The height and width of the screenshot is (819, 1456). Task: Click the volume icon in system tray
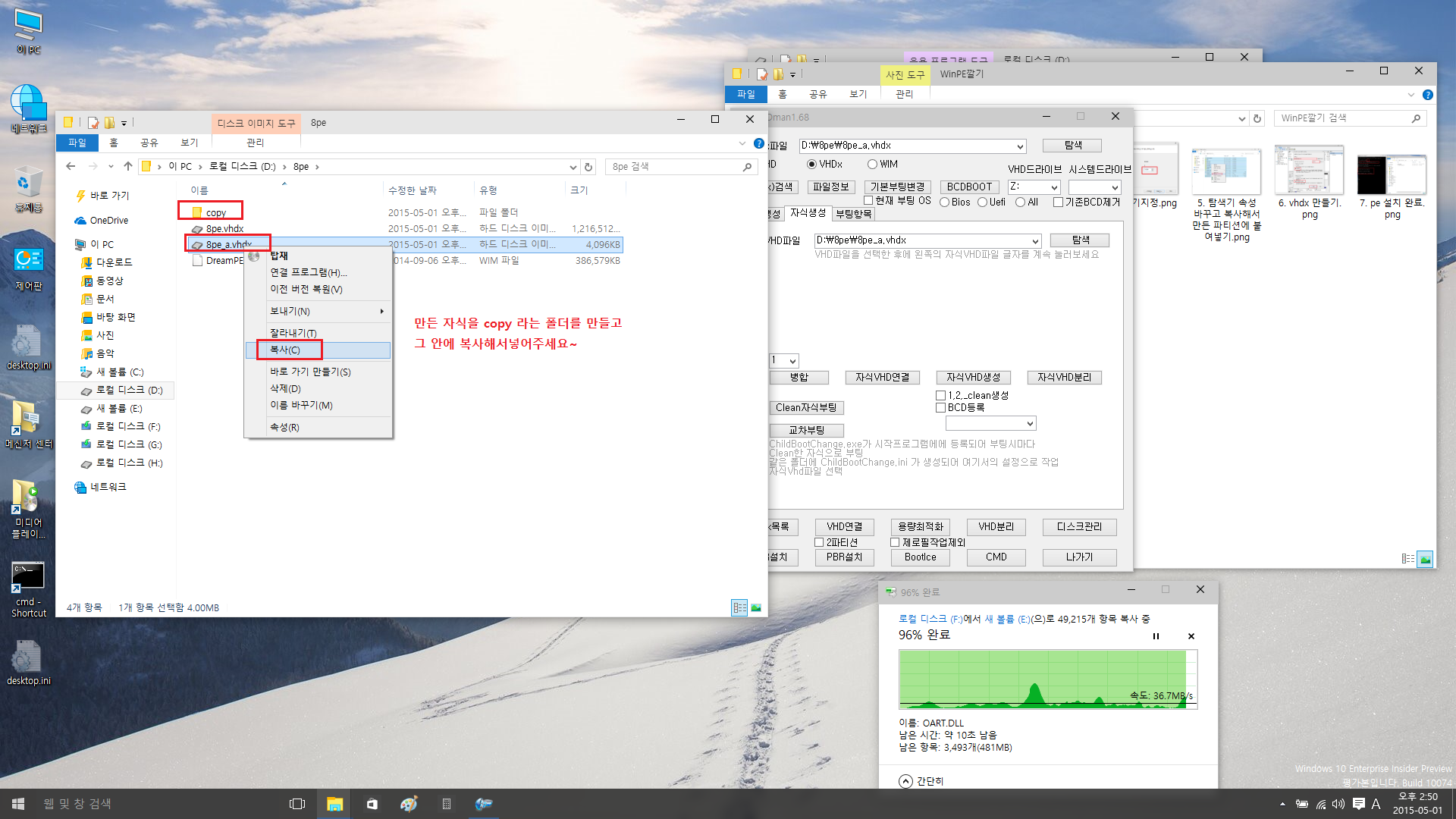click(1338, 804)
